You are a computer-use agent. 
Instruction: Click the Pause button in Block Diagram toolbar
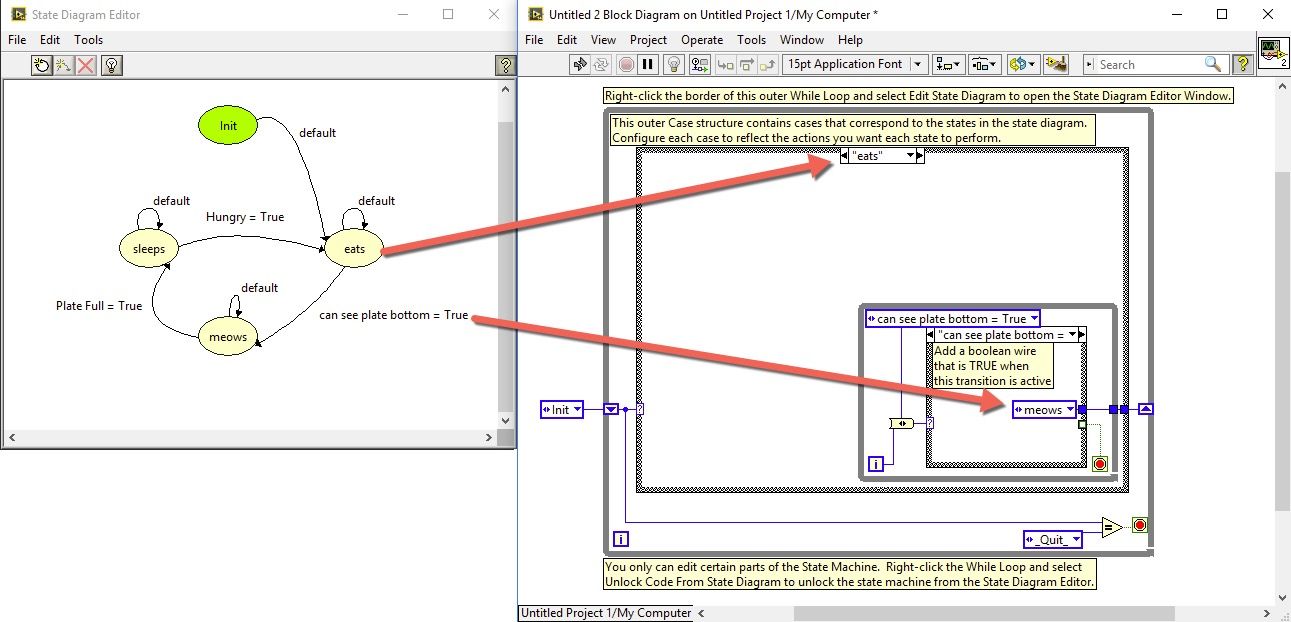(x=648, y=64)
